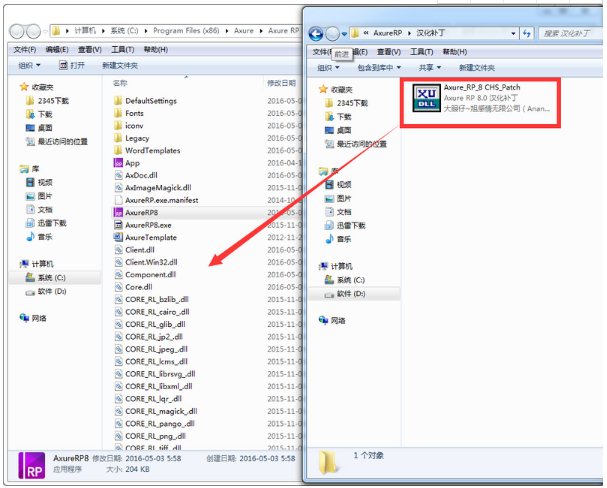The image size is (607, 488).
Task: Select 系统 (C:) drive in right window sidebar
Action: (x=344, y=280)
